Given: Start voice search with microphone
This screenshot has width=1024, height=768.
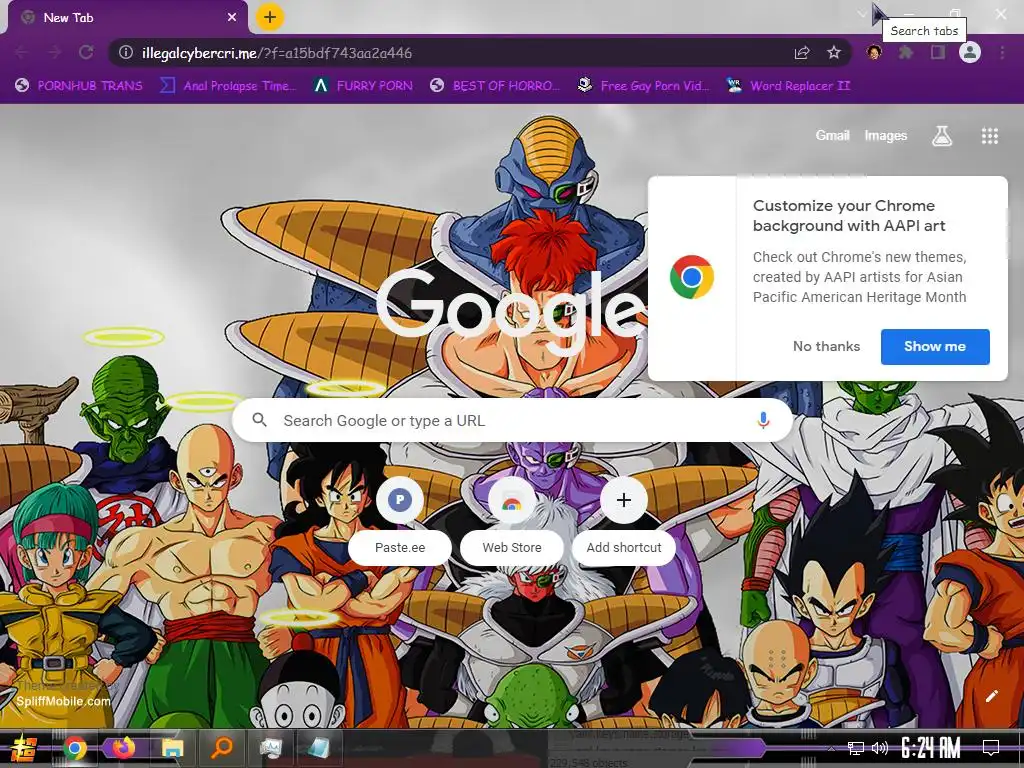Looking at the screenshot, I should [x=763, y=420].
